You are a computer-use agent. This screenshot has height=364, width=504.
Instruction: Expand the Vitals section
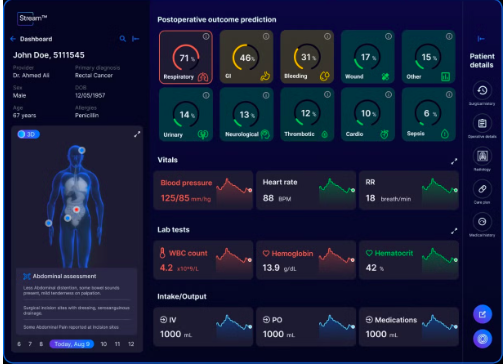pyautogui.click(x=454, y=162)
